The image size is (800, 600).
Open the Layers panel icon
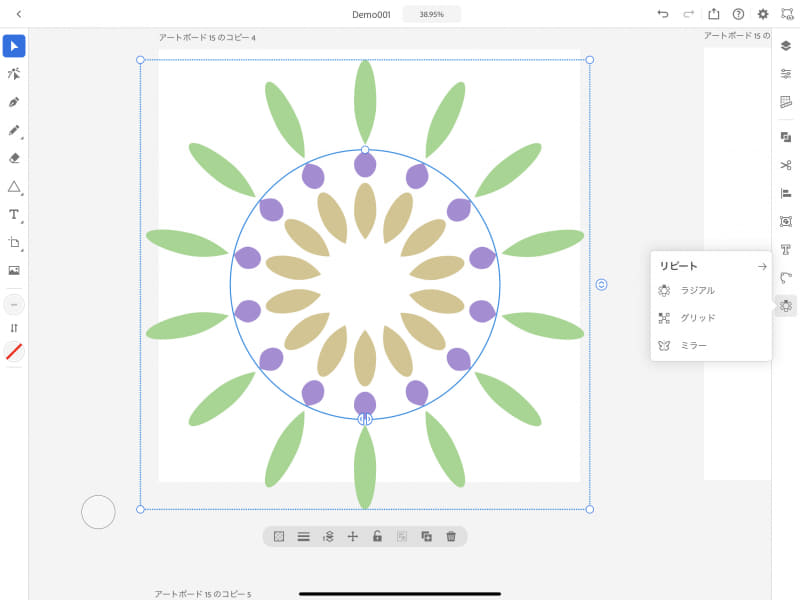(x=786, y=46)
